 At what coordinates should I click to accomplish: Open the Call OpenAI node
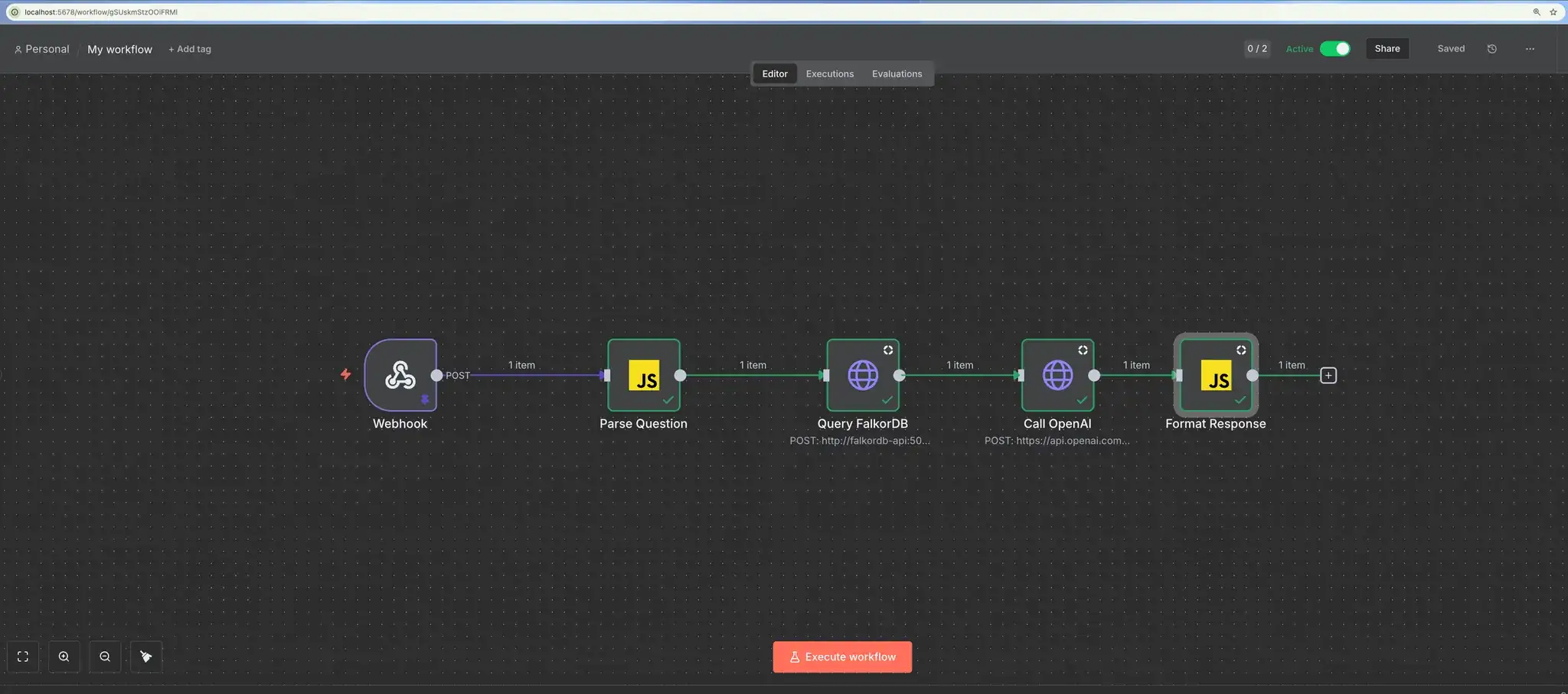pos(1057,376)
